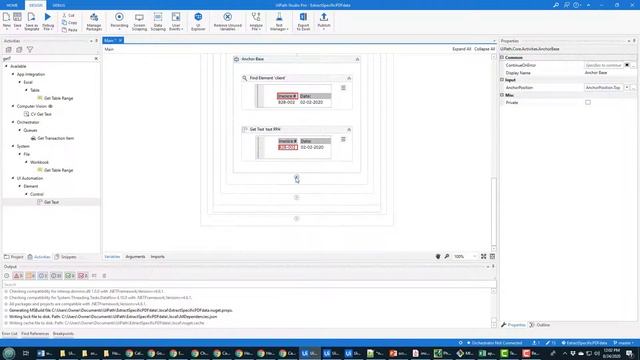640x360 pixels.
Task: Collapse the Find Element activity
Action: [349, 78]
